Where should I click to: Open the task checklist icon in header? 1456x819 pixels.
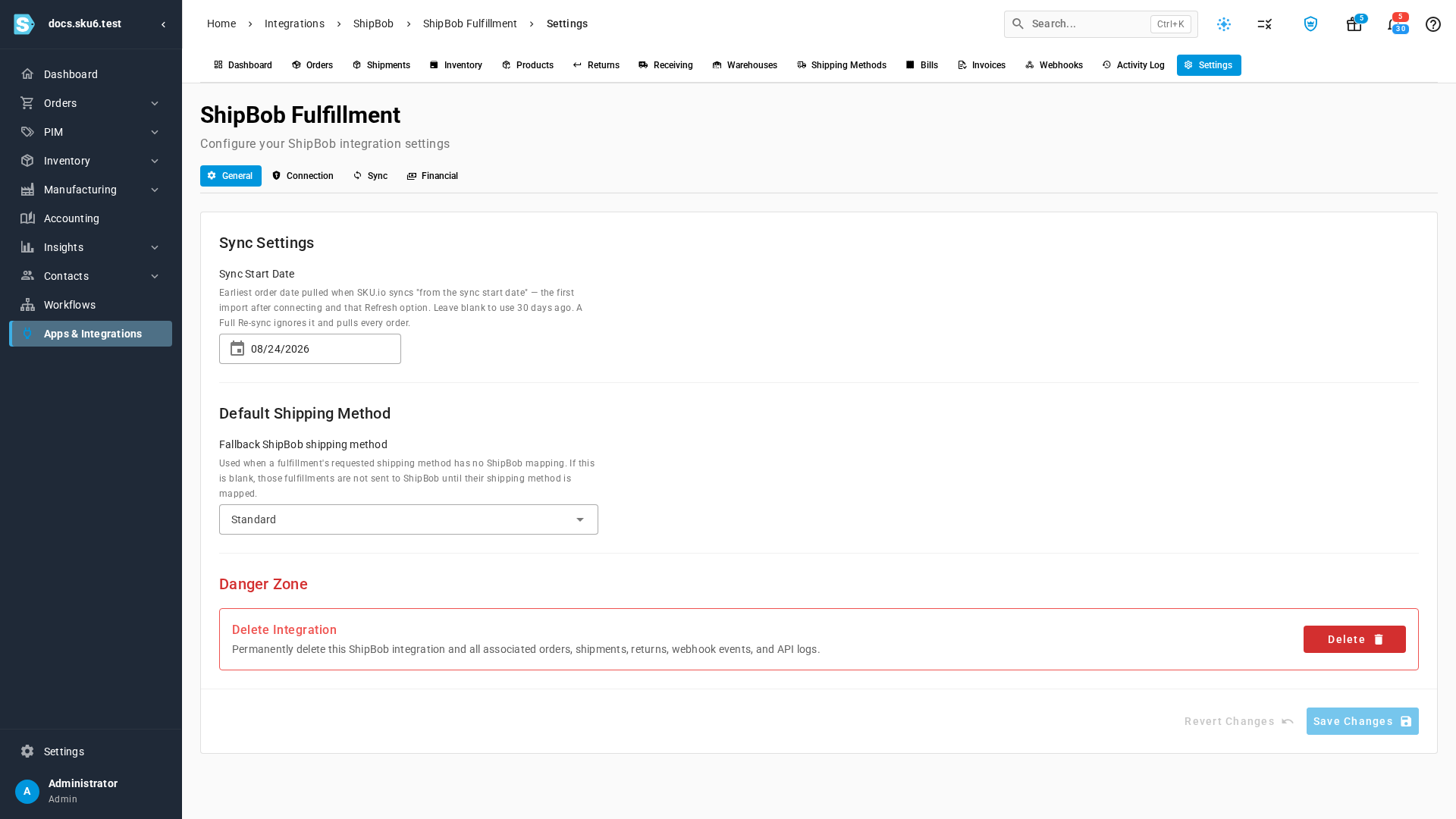(x=1265, y=24)
